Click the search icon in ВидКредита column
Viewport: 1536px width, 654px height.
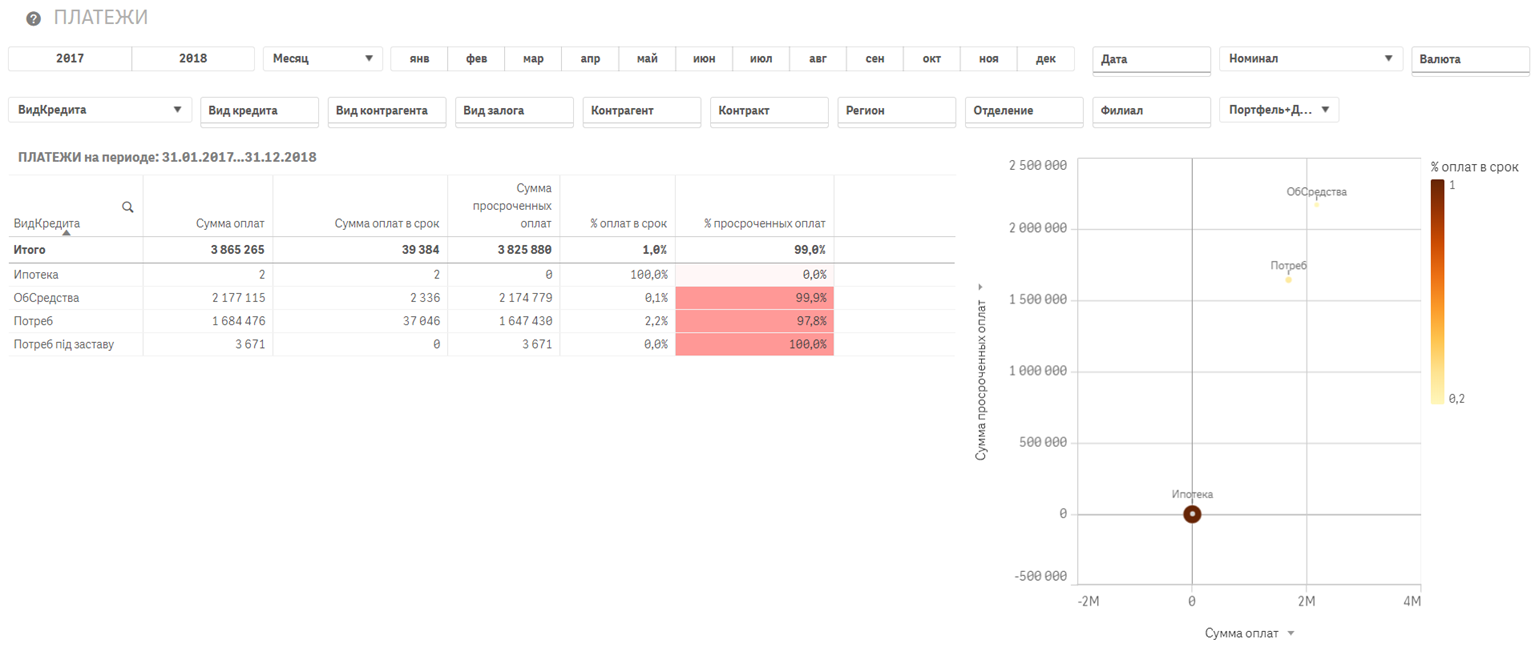(x=127, y=207)
